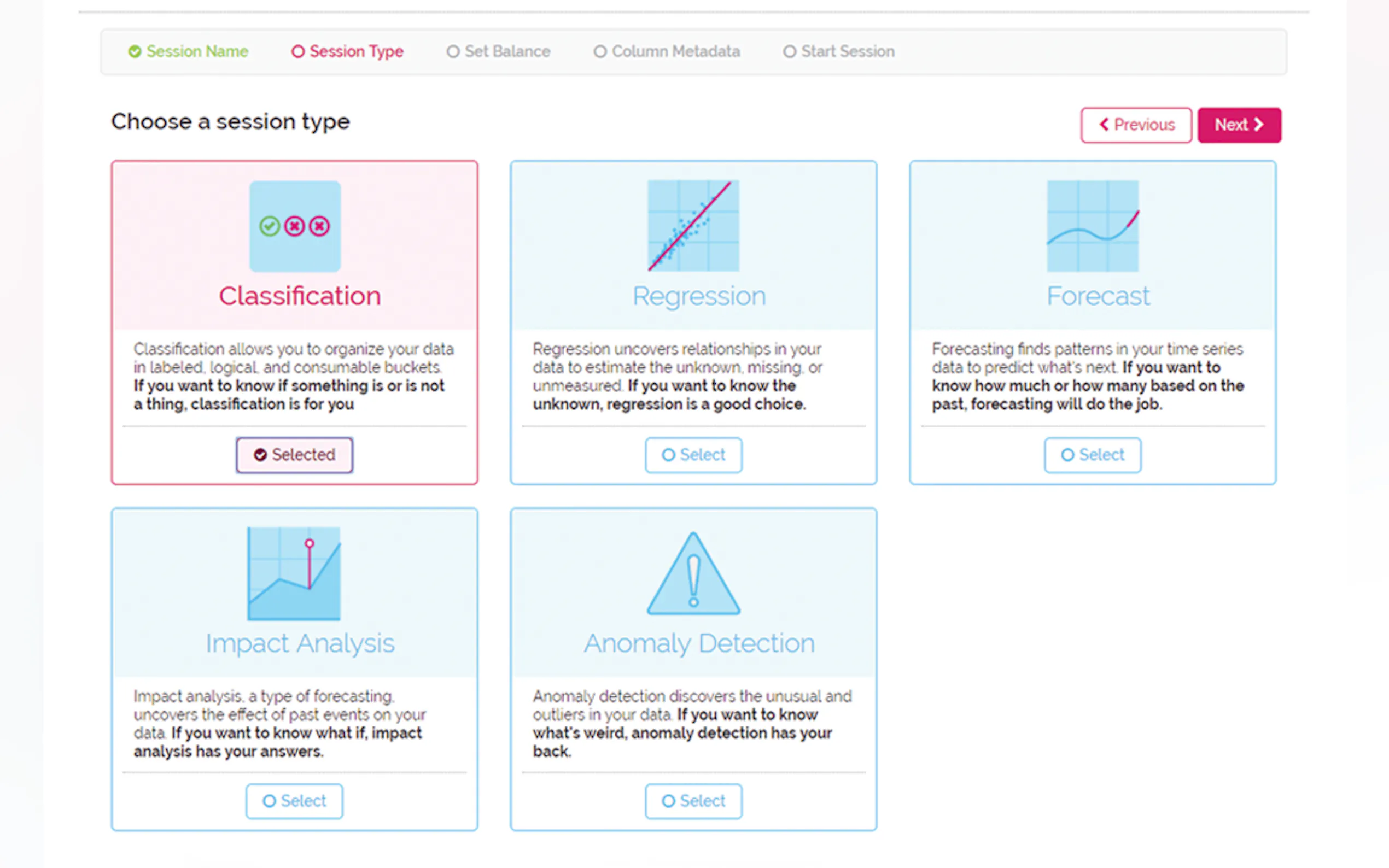Jump to the Set Balance step
This screenshot has width=1389, height=868.
[x=498, y=52]
